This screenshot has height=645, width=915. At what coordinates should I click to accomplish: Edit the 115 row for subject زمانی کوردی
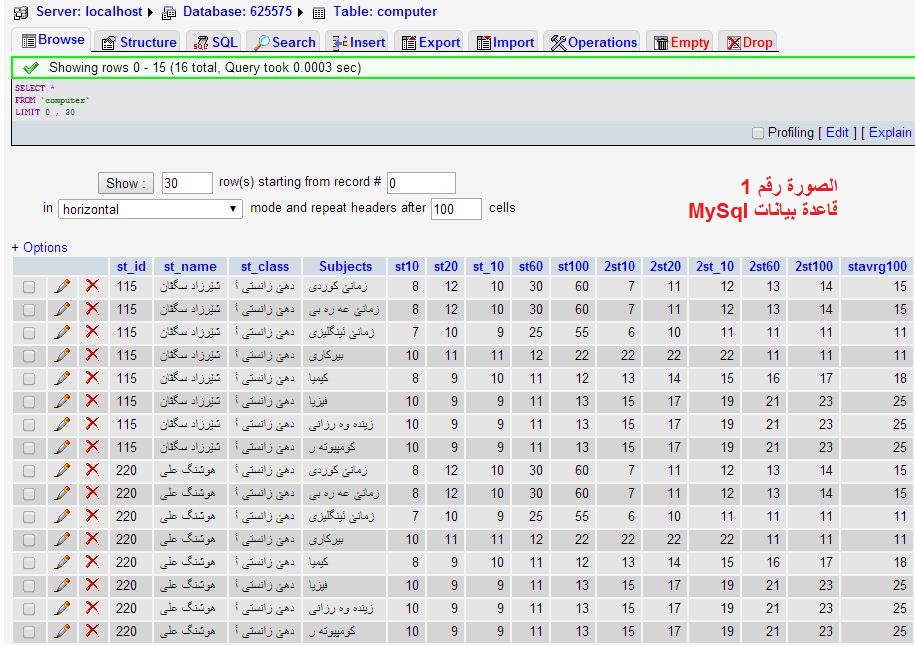[62, 286]
